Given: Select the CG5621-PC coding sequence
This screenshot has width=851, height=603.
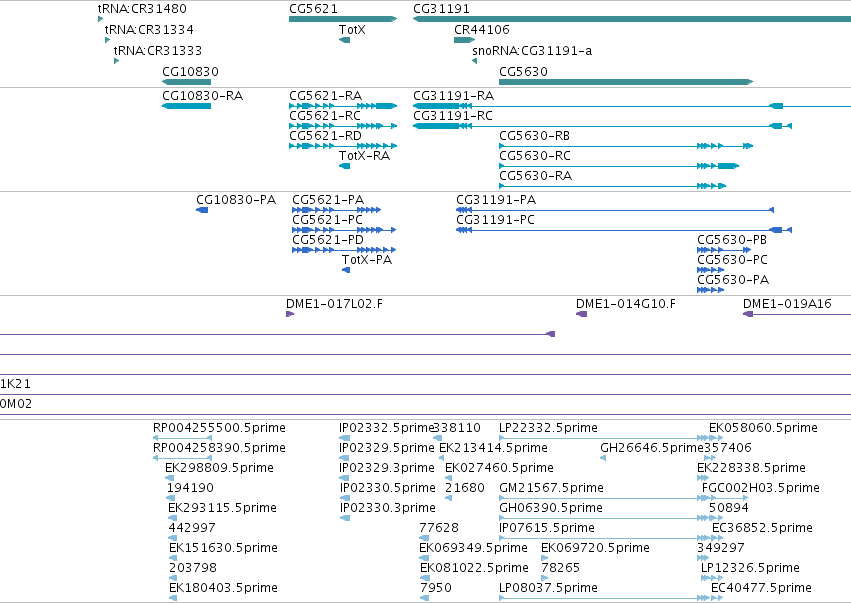Looking at the screenshot, I should click(344, 230).
